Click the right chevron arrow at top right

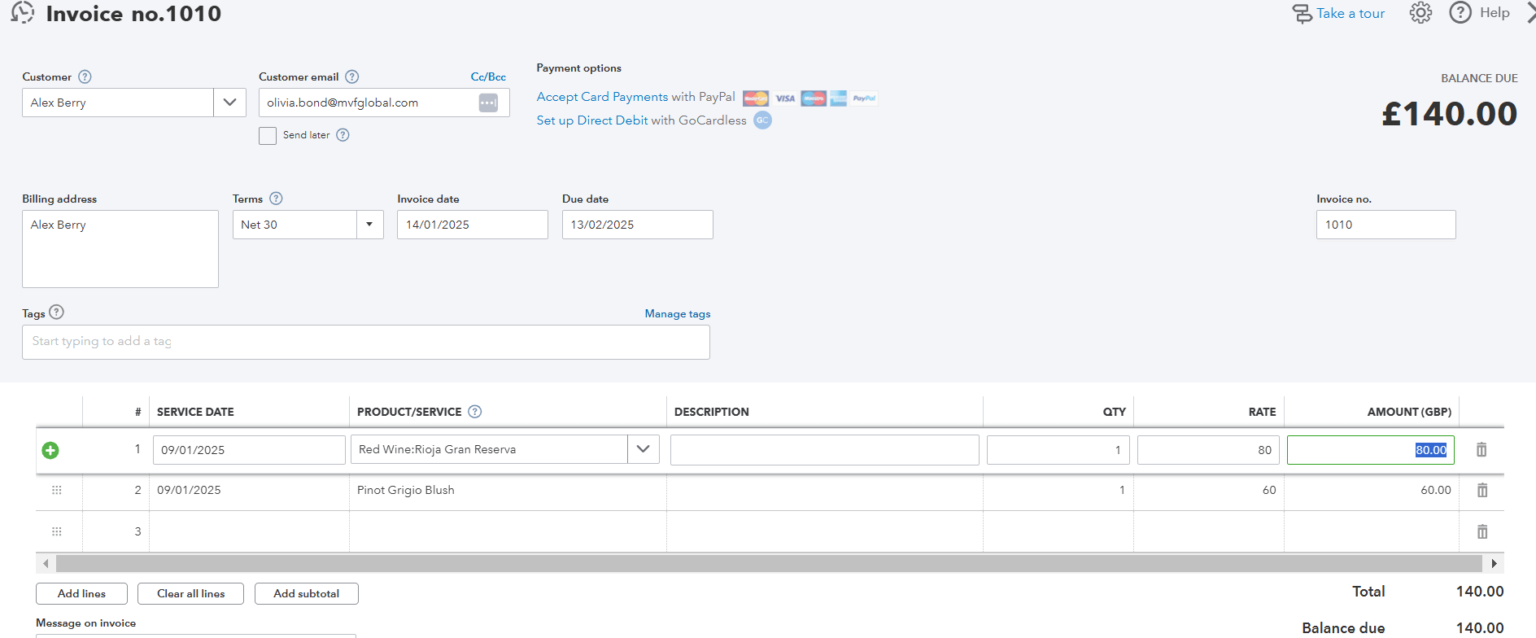pyautogui.click(x=1529, y=12)
